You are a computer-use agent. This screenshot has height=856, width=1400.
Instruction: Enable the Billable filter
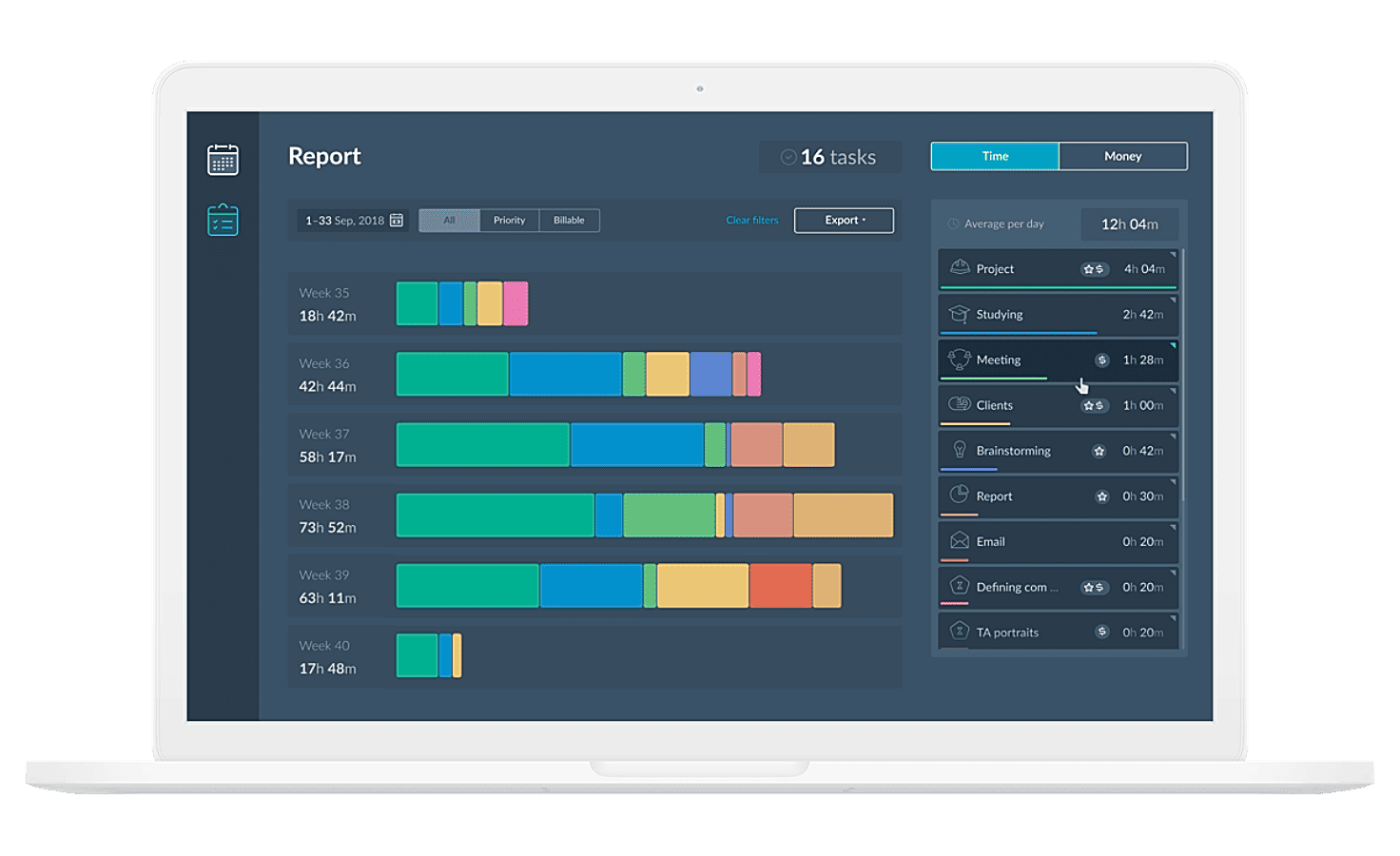[x=569, y=220]
